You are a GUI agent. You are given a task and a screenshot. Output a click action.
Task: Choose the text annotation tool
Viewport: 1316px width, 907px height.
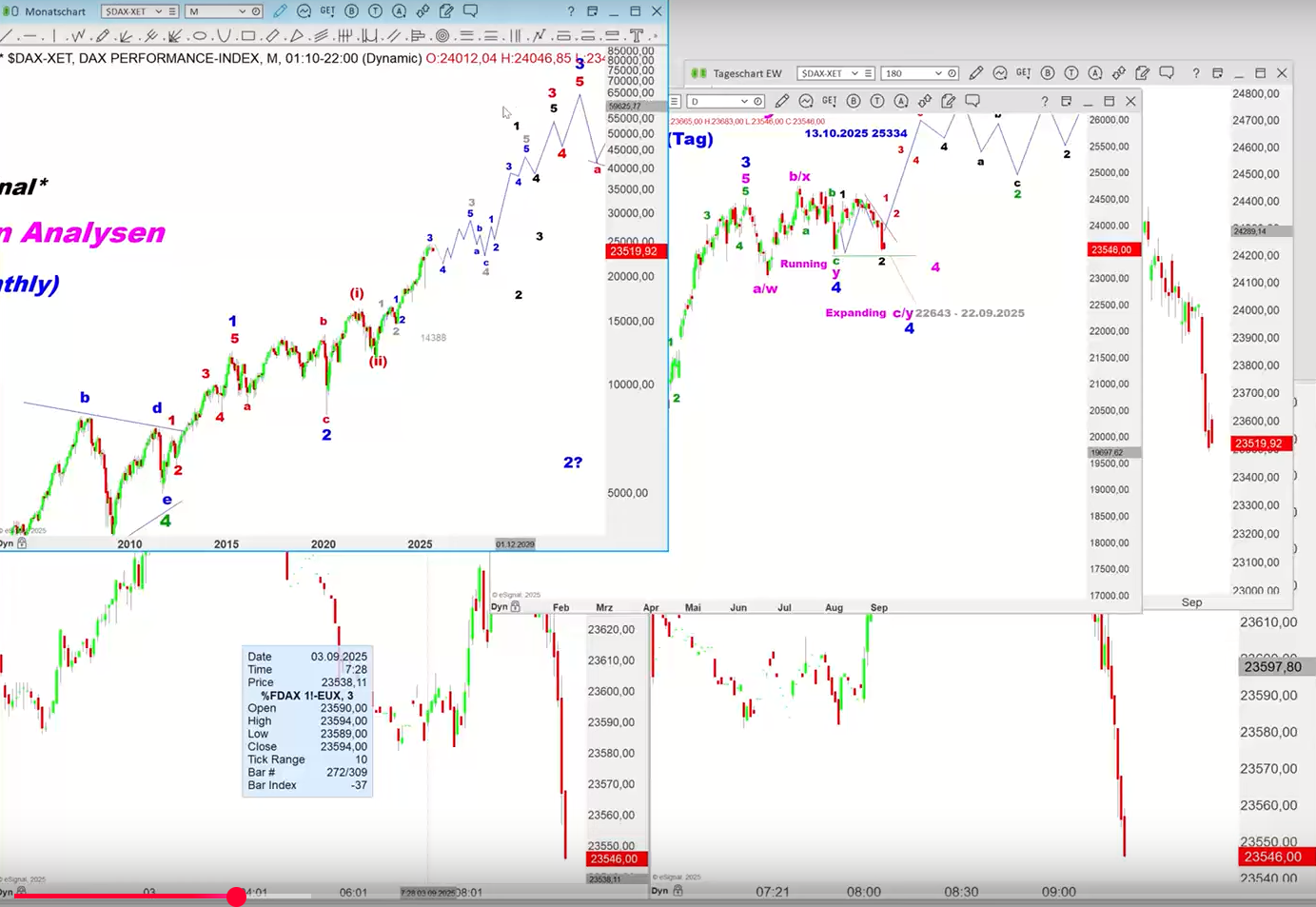tap(637, 36)
